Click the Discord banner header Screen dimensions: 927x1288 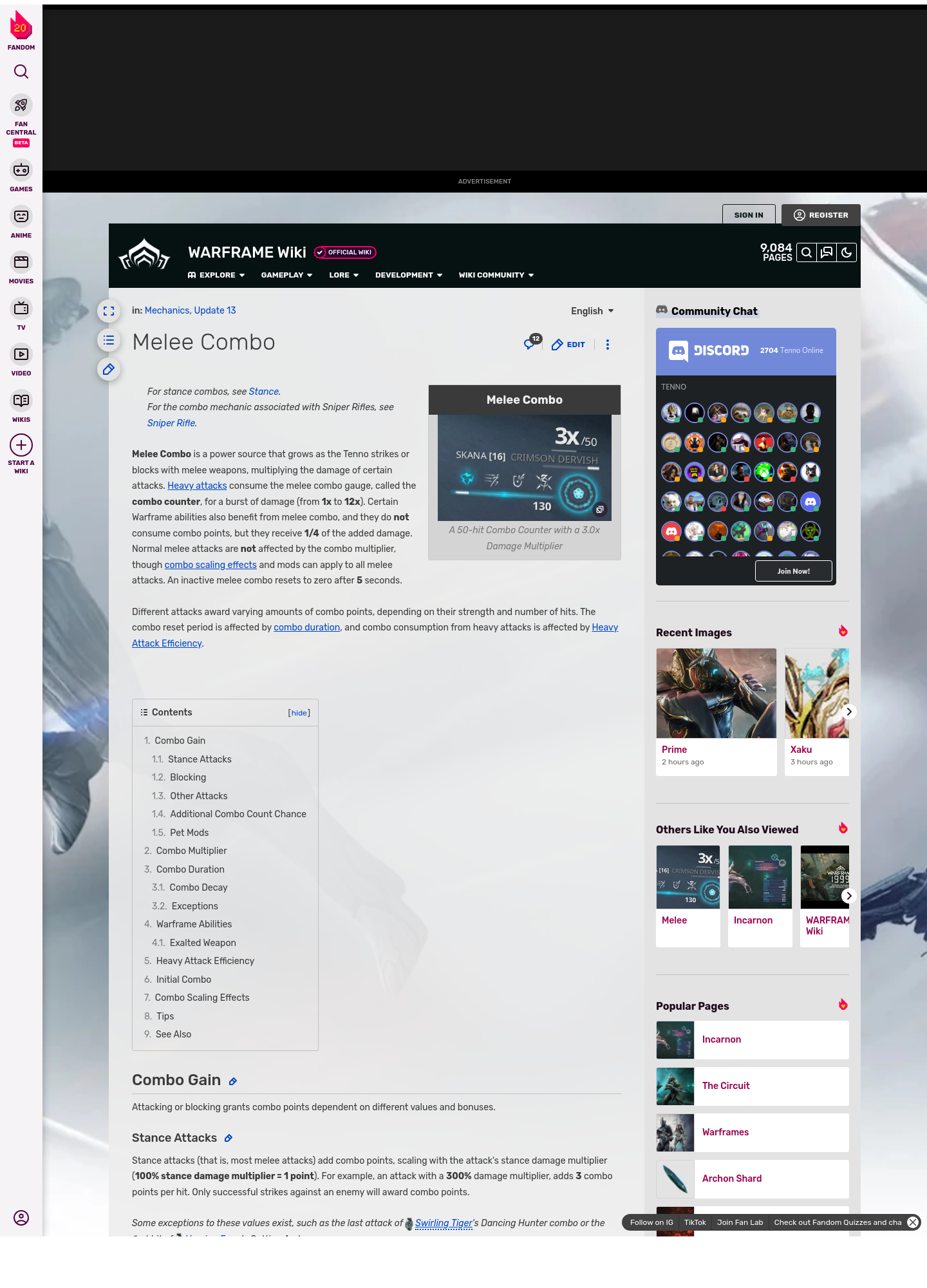coord(746,352)
